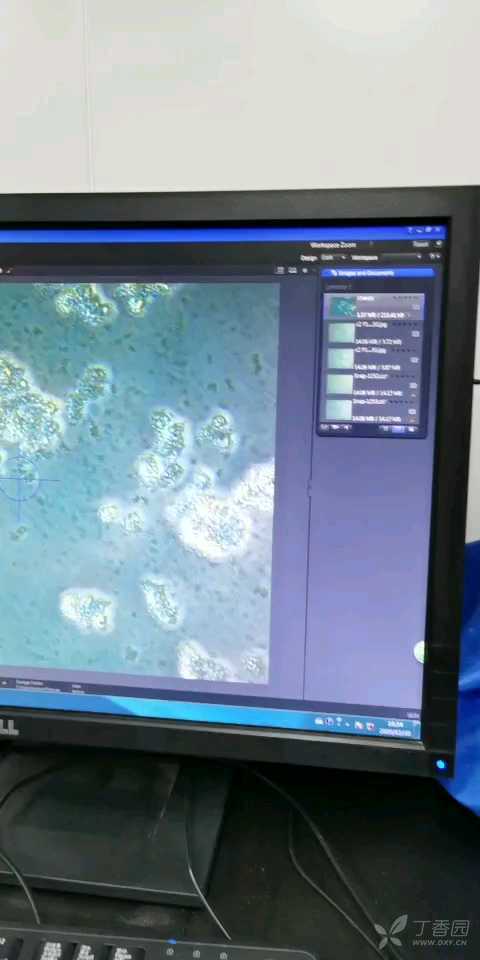The width and height of the screenshot is (480, 960).
Task: Adjust the Workspace brightness slider
Action: [x=401, y=257]
